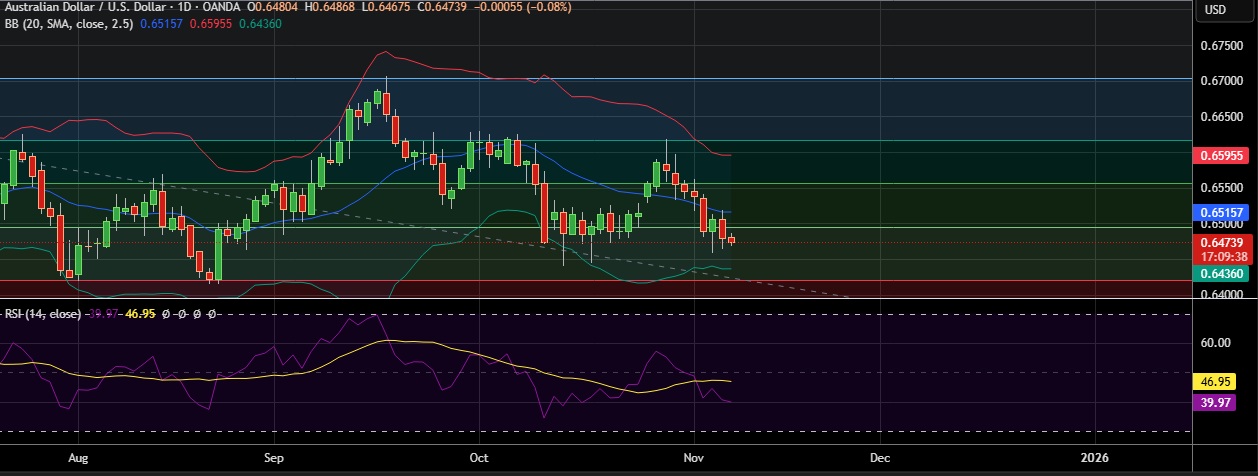Click the blue 0.65157 basis price label

[1219, 213]
